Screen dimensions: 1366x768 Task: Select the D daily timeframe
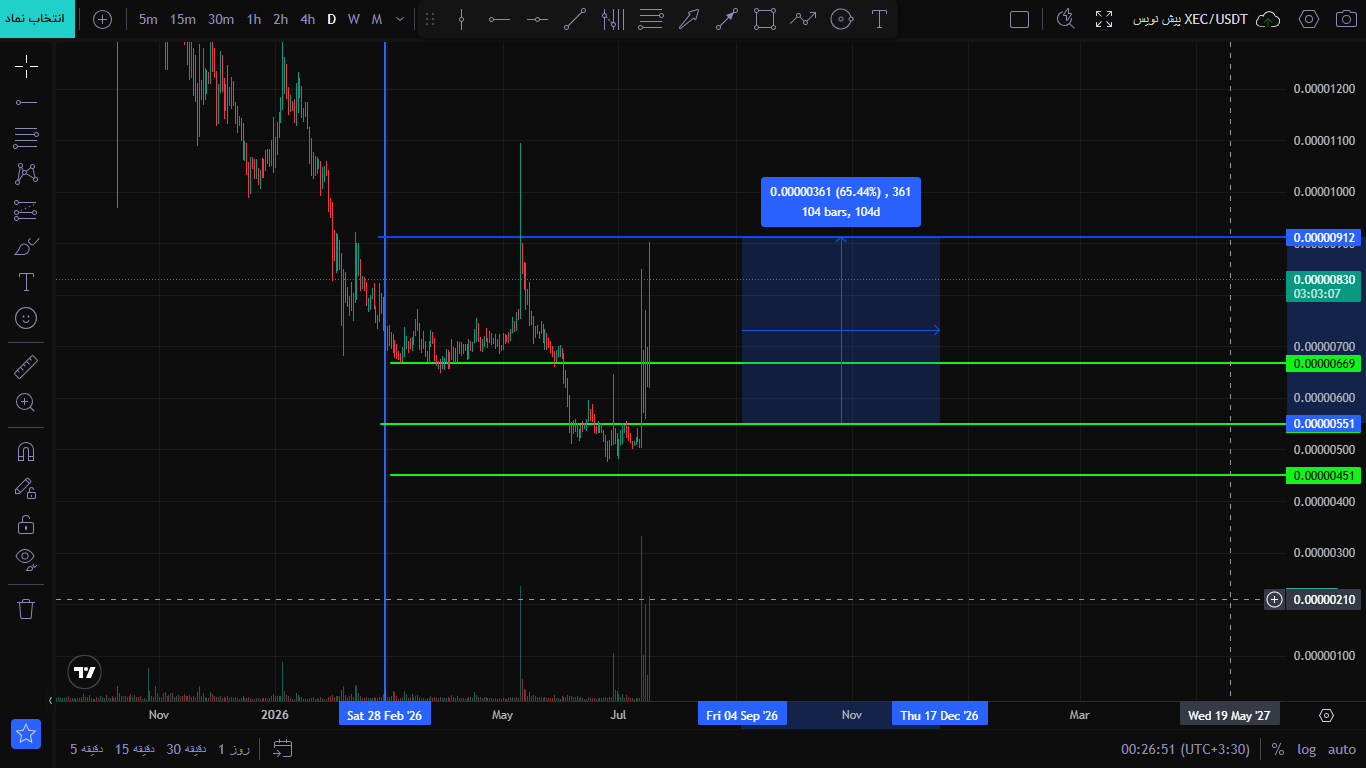click(x=332, y=19)
